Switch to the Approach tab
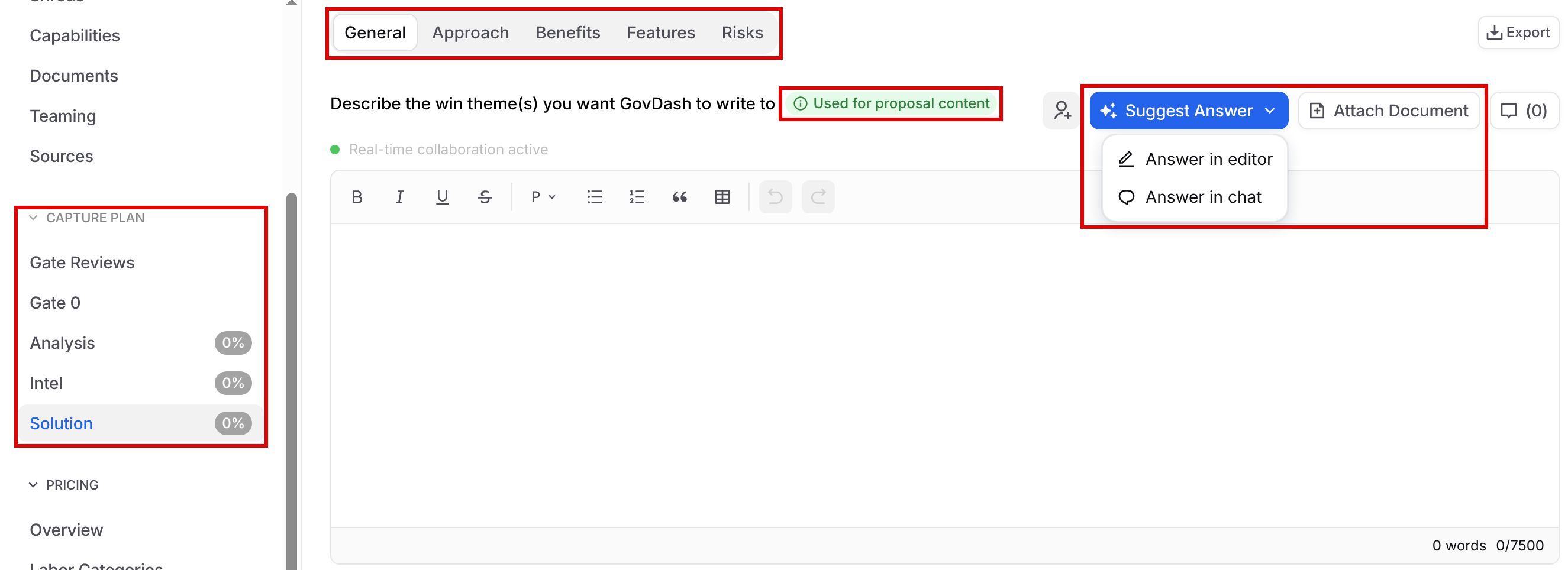 470,33
